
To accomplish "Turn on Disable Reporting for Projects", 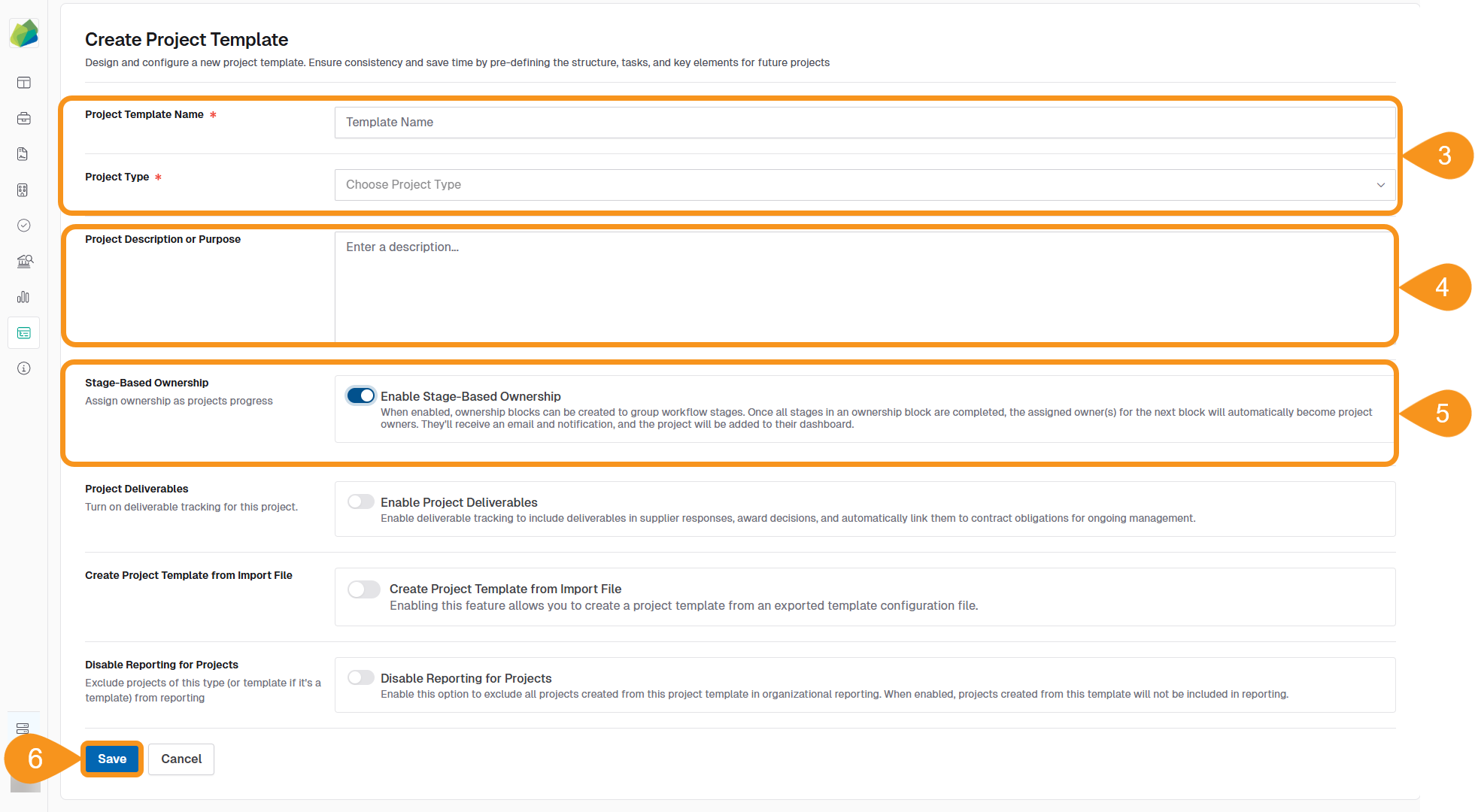I will pos(361,677).
